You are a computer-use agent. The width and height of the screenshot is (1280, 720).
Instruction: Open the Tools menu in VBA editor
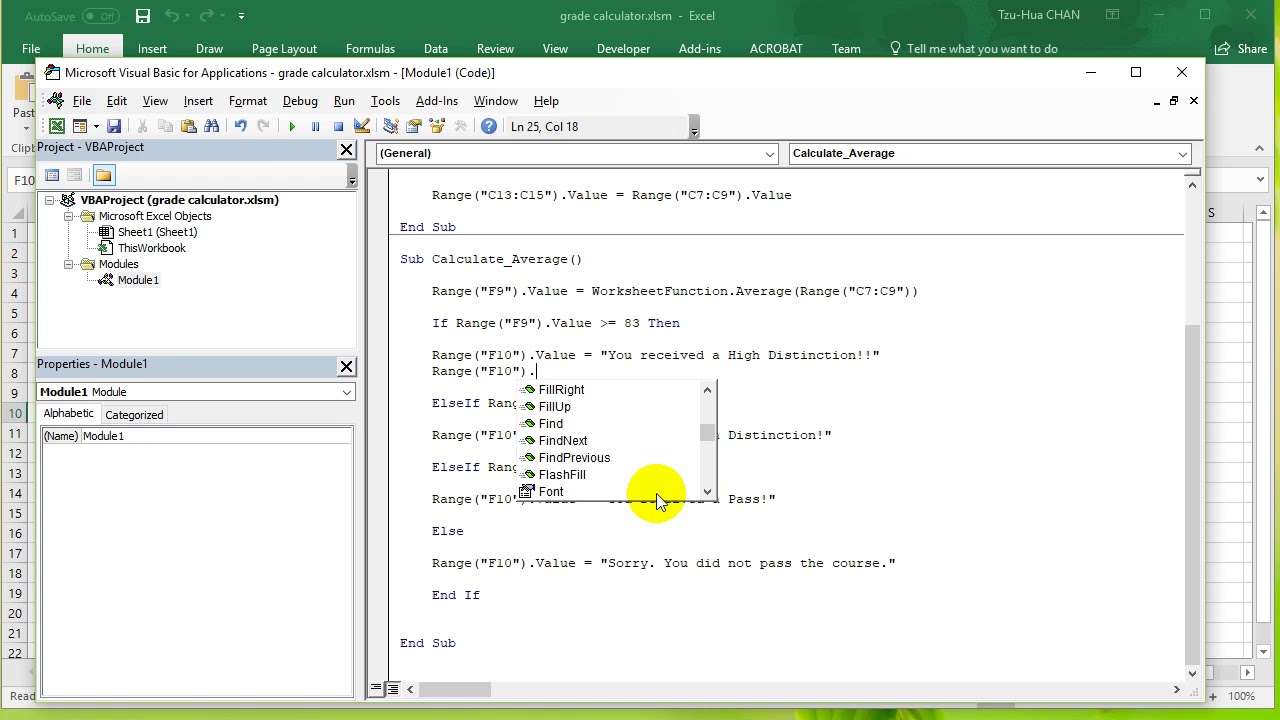coord(385,100)
